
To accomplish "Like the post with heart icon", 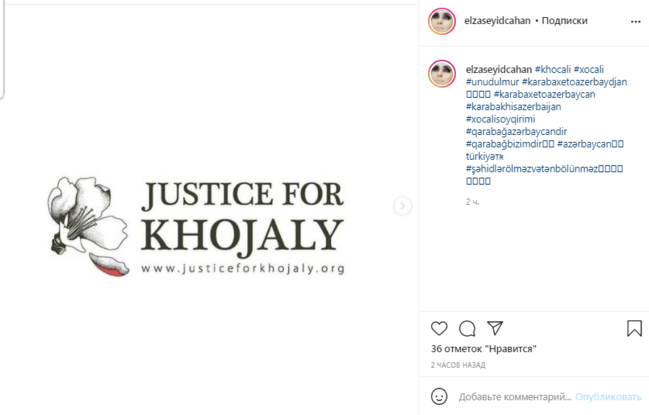I will click(x=439, y=328).
